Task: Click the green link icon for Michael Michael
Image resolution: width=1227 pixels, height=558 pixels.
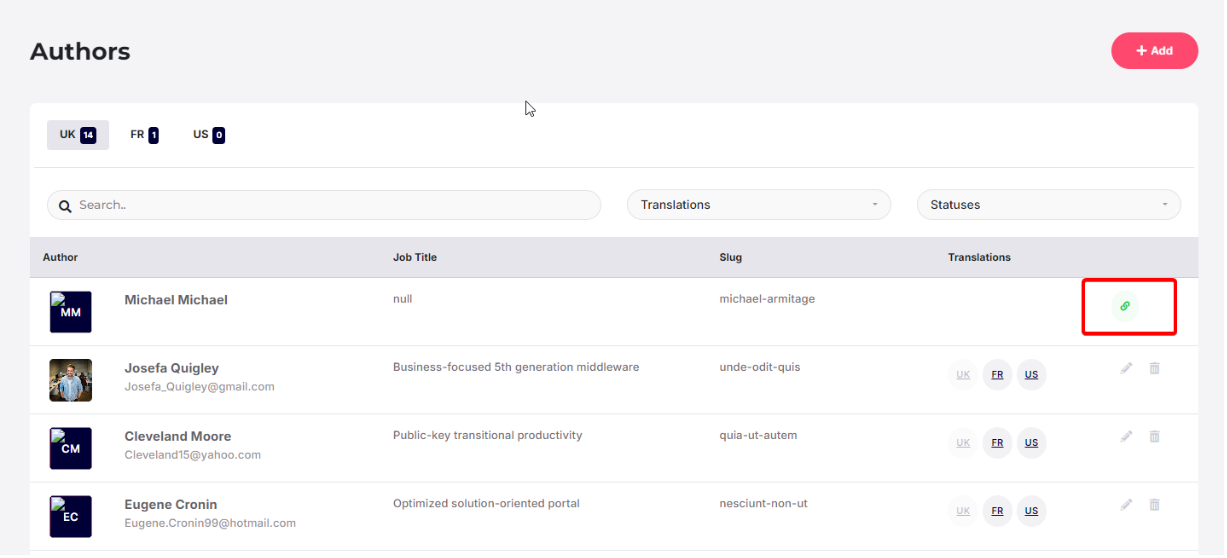Action: coord(1125,306)
